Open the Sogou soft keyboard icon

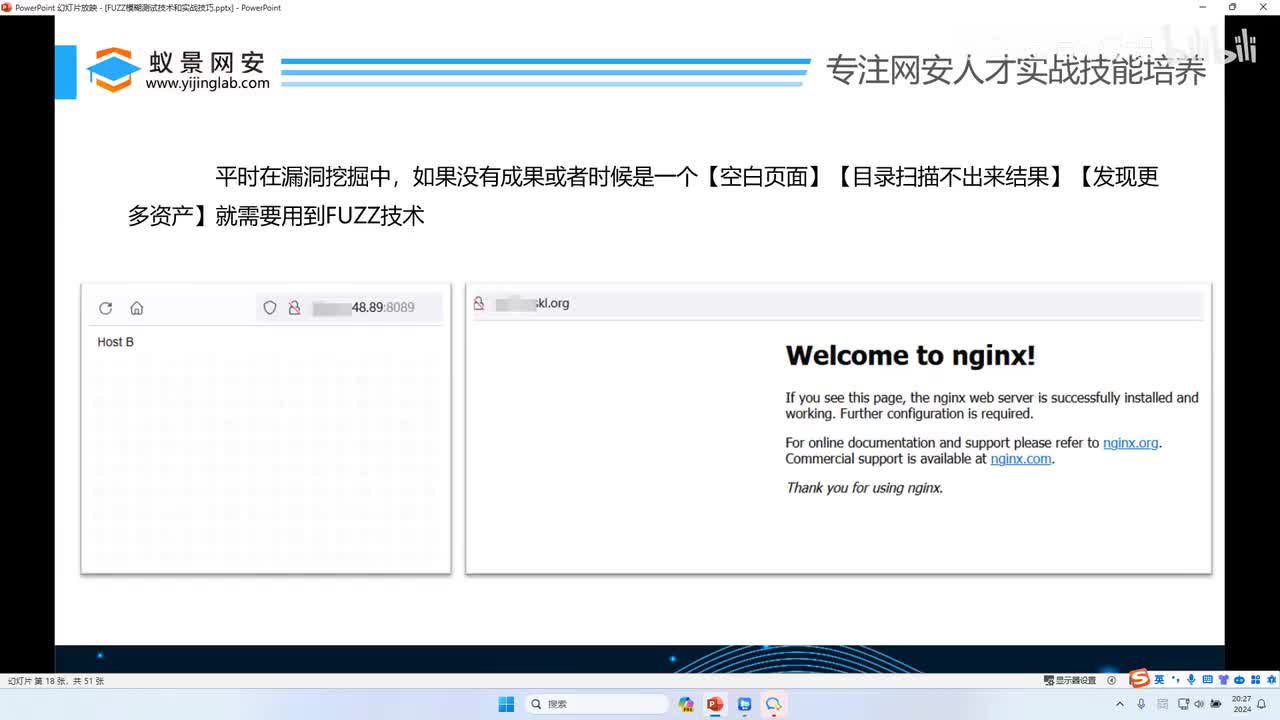[1207, 679]
